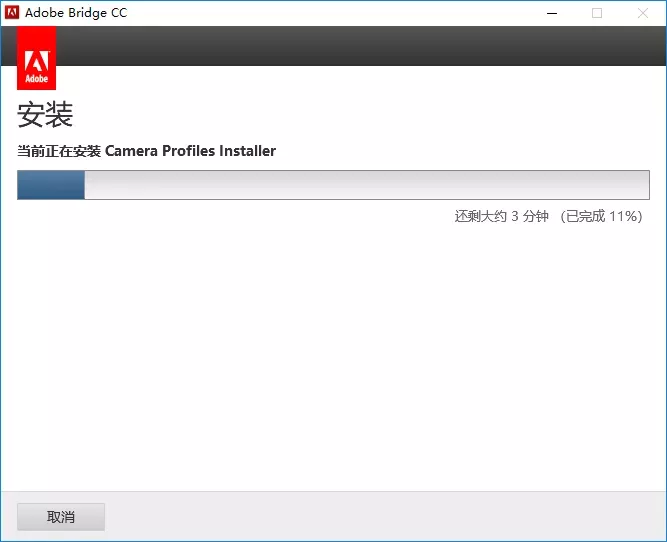The width and height of the screenshot is (667, 542).
Task: Click the 当前正在安装 status label
Action: pyautogui.click(x=59, y=151)
